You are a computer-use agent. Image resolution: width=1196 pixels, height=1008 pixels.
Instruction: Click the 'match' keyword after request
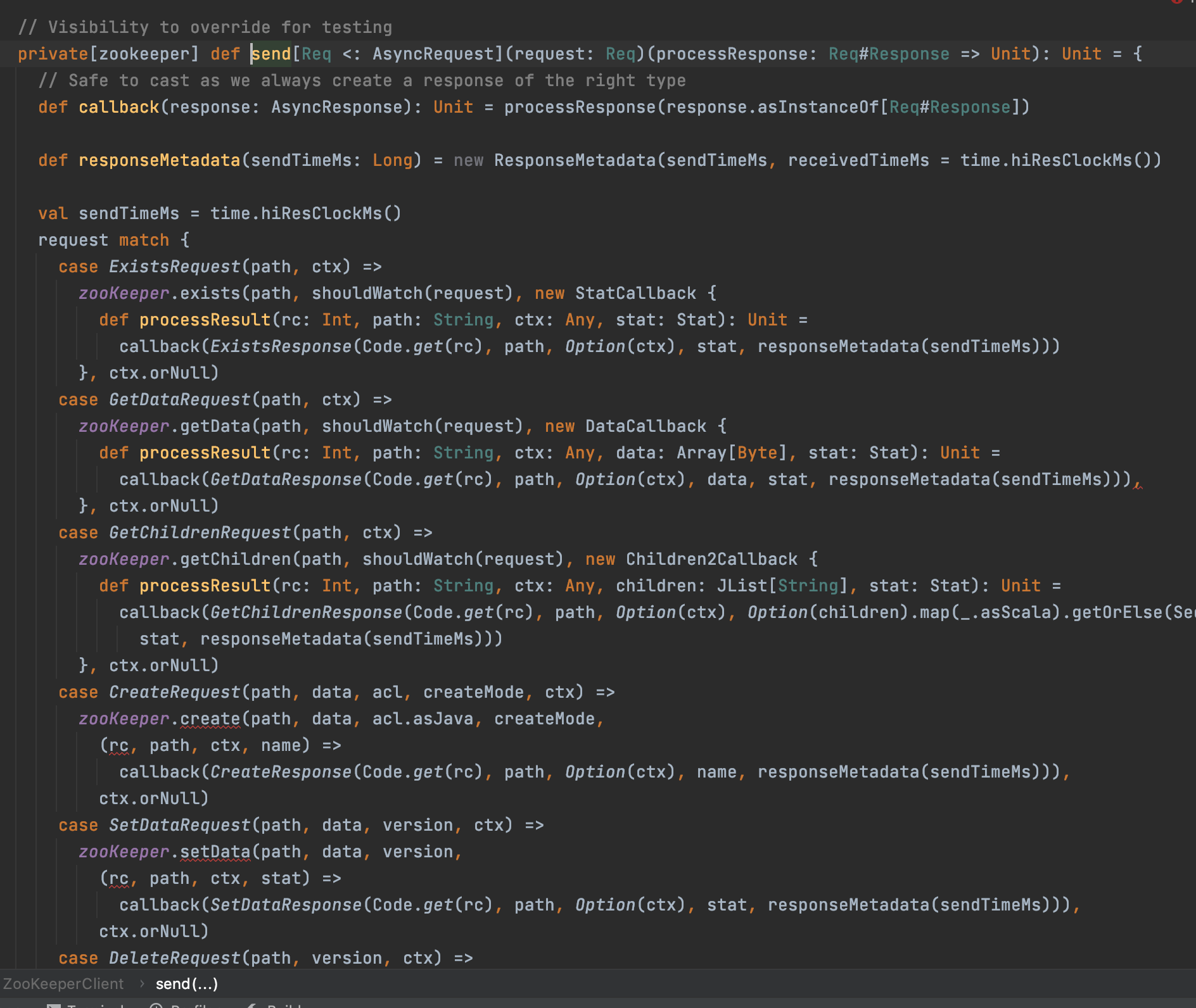[144, 240]
